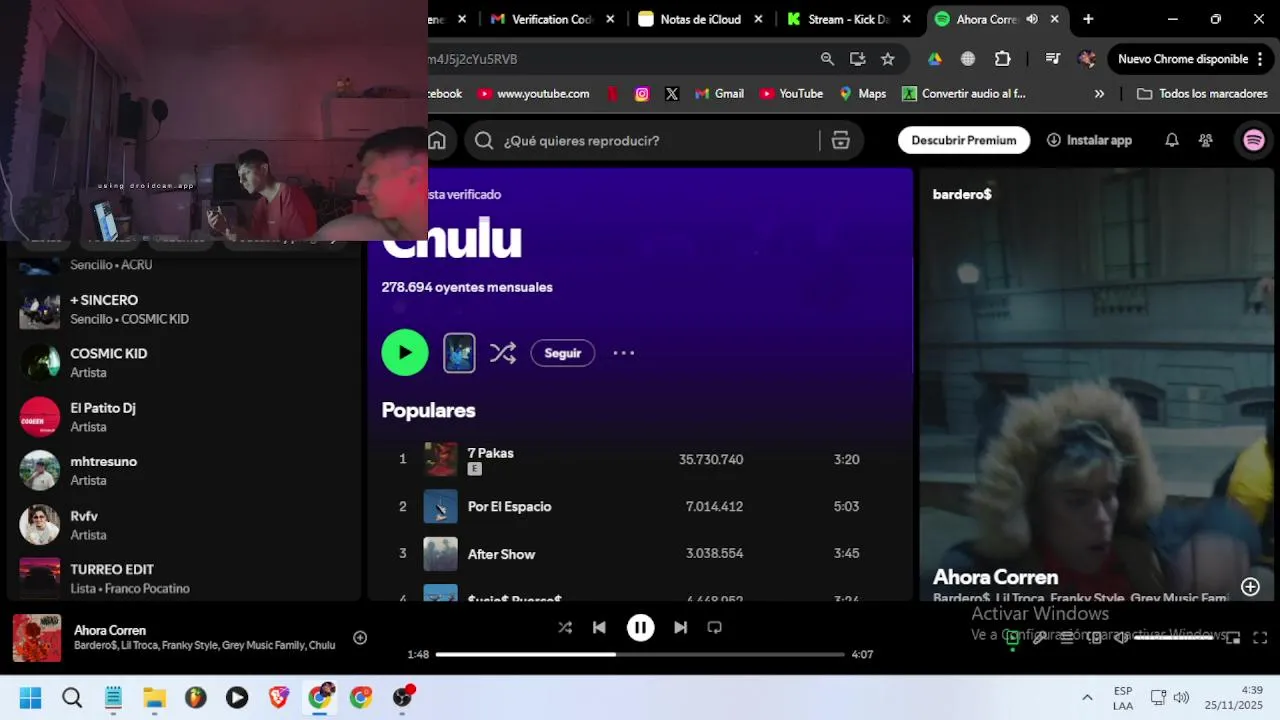Toggle Now Playing view icon
This screenshot has width=1280, height=720.
[1012, 637]
